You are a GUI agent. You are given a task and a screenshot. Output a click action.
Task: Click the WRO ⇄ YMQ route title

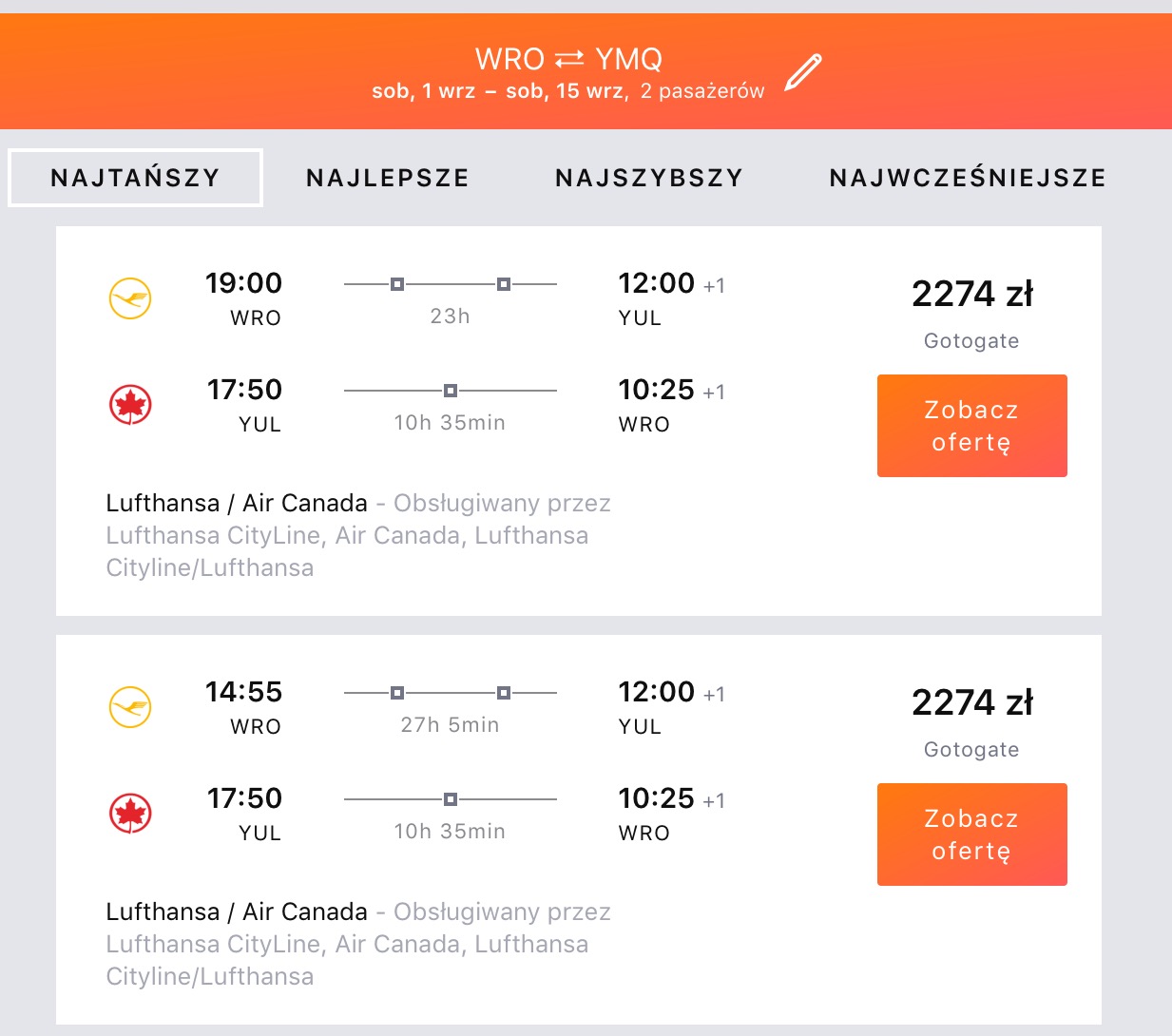tap(568, 59)
